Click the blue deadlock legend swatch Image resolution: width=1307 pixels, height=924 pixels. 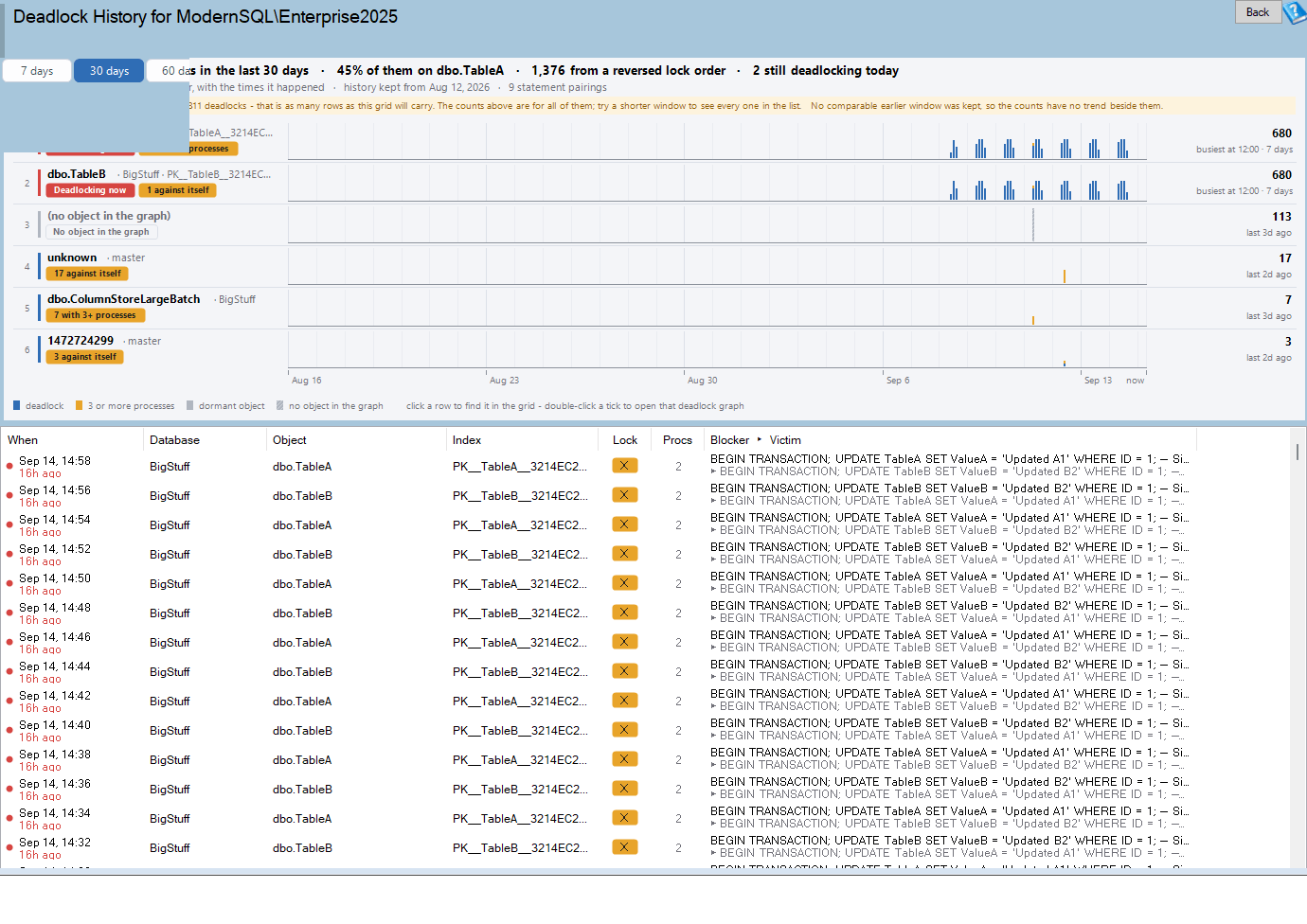pyautogui.click(x=17, y=405)
